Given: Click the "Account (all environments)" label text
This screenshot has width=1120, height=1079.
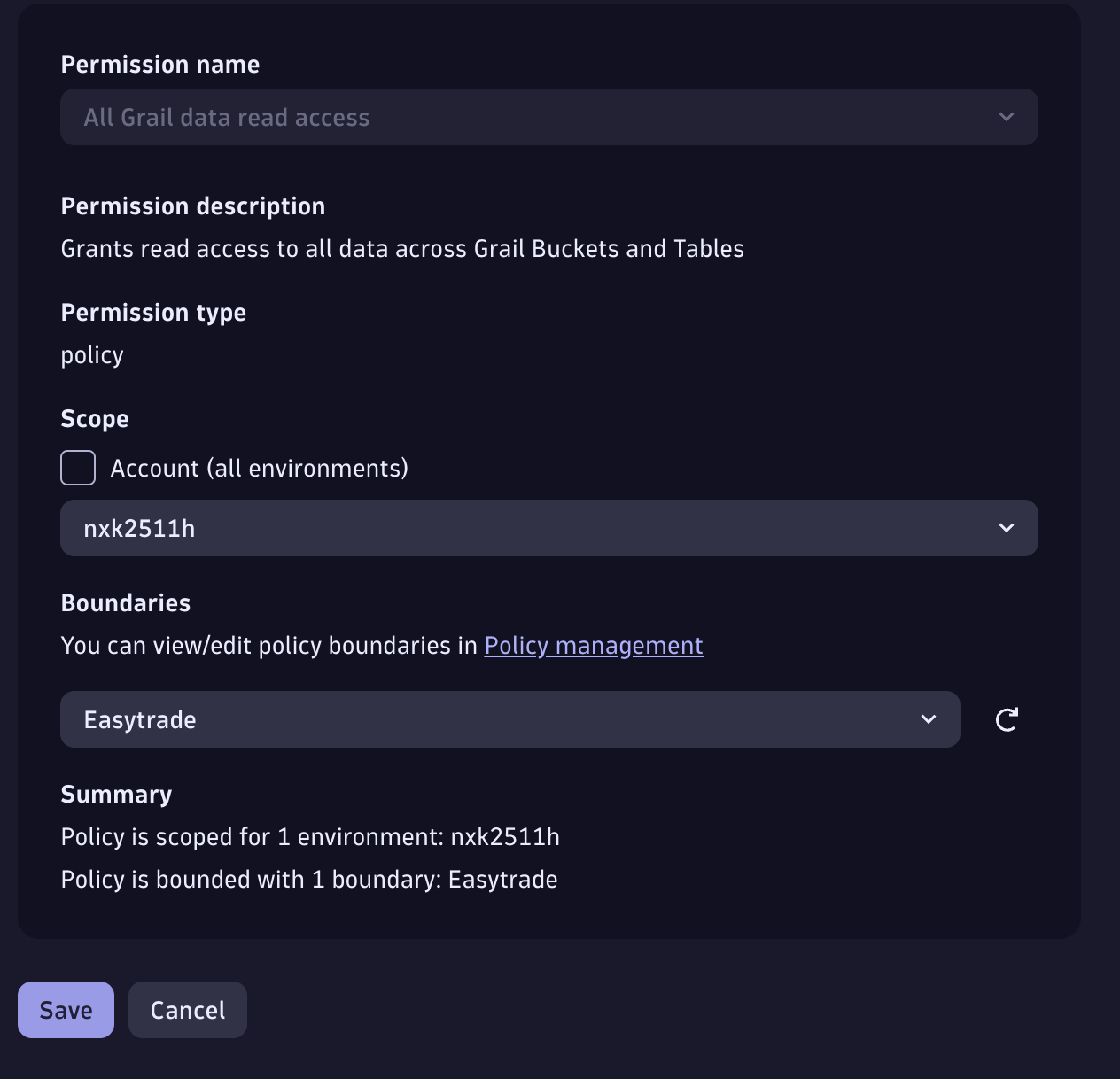Looking at the screenshot, I should (259, 468).
